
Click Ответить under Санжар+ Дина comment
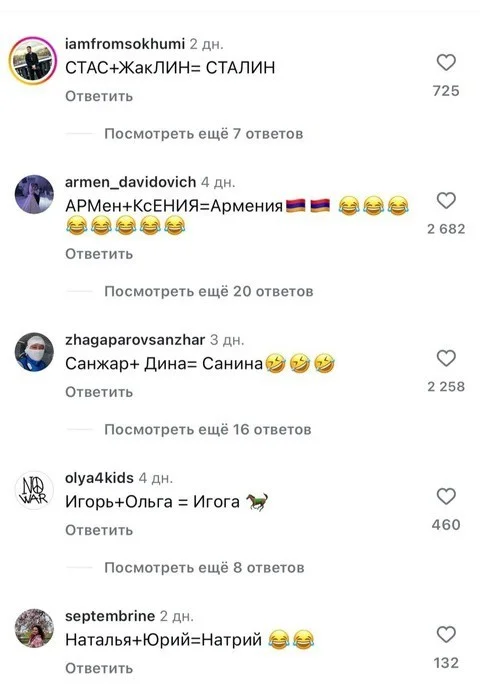tap(99, 392)
